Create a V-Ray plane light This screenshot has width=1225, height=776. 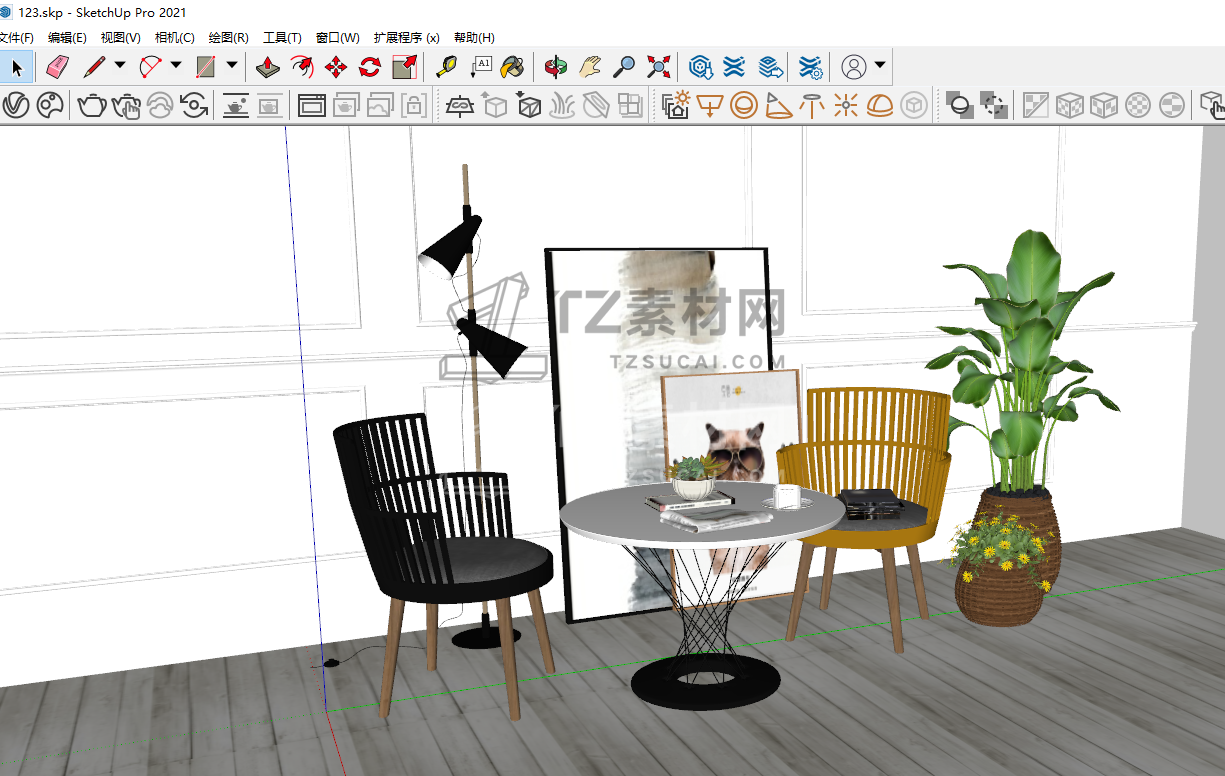pyautogui.click(x=710, y=104)
